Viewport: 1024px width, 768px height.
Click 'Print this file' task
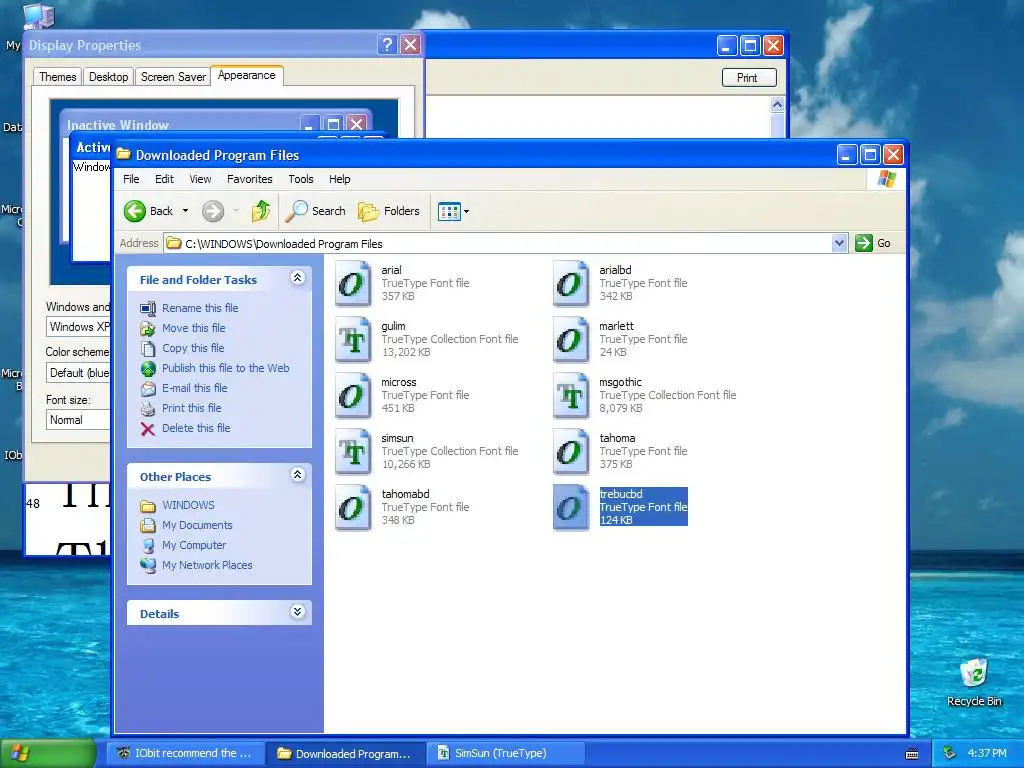tap(191, 408)
